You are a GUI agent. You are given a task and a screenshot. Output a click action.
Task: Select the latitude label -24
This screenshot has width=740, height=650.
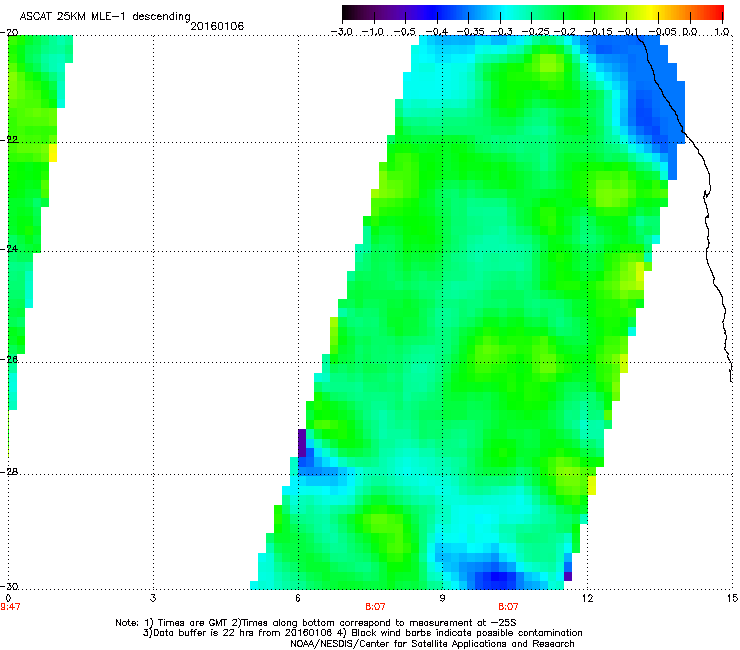tap(9, 249)
